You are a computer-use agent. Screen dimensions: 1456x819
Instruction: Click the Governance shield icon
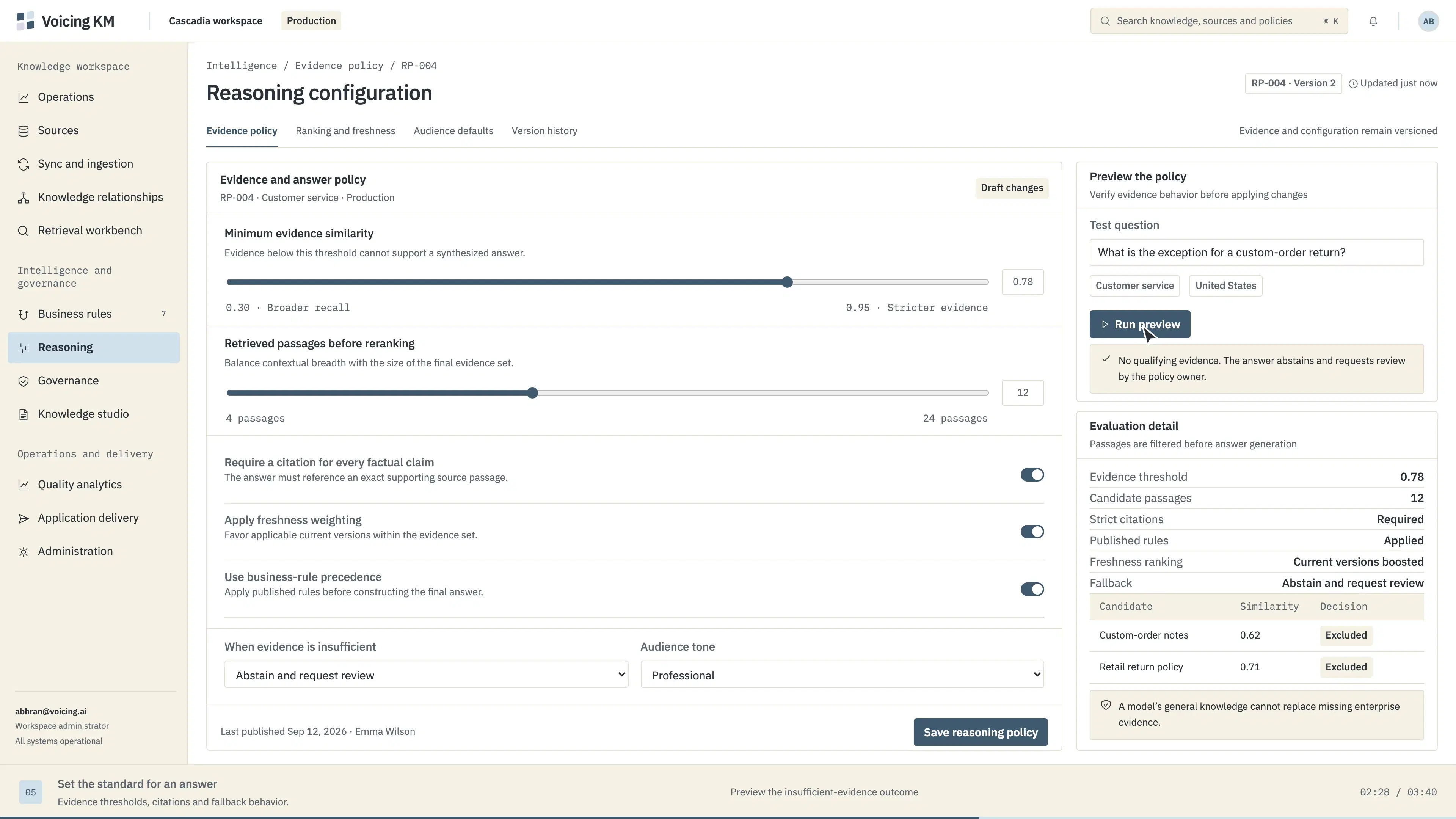coord(23,381)
